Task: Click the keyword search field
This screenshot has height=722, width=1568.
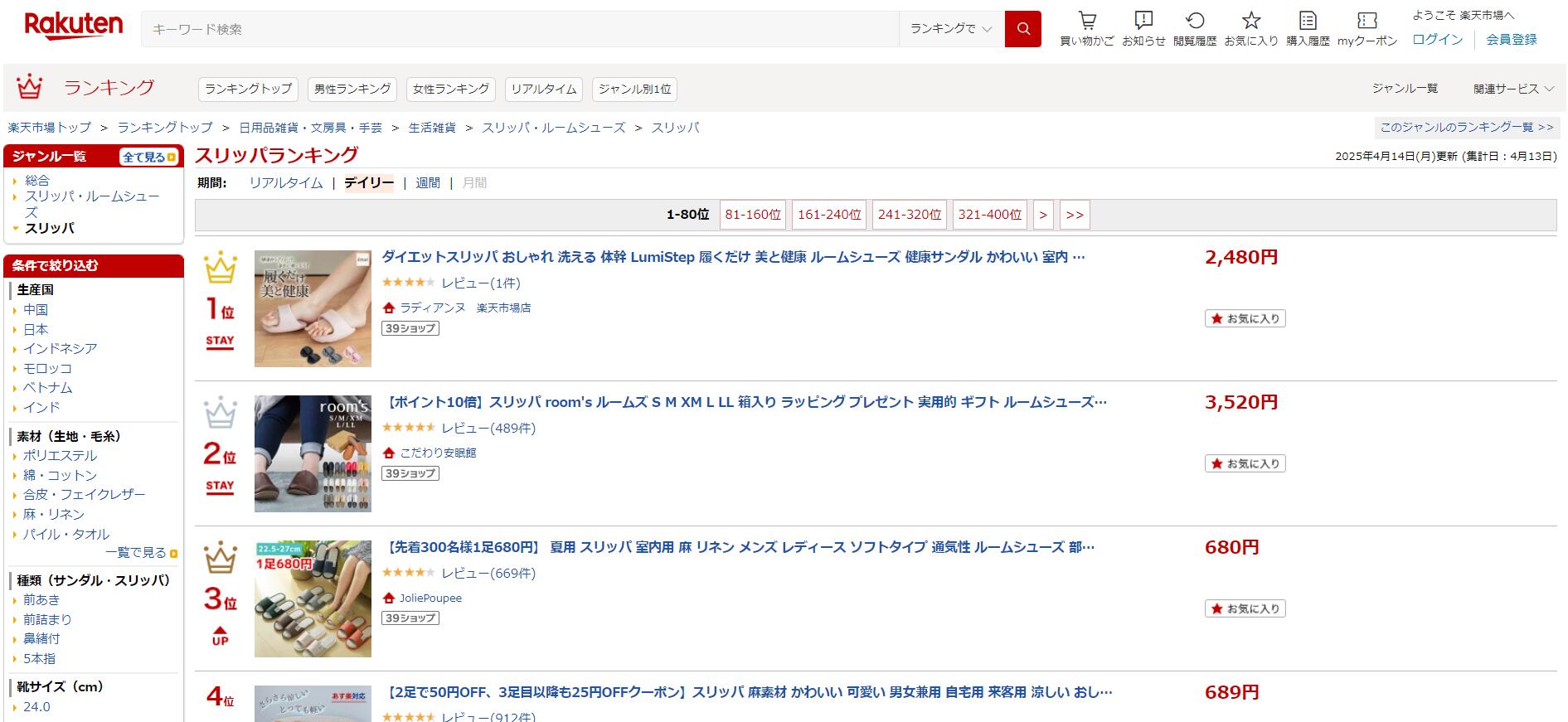Action: point(520,29)
